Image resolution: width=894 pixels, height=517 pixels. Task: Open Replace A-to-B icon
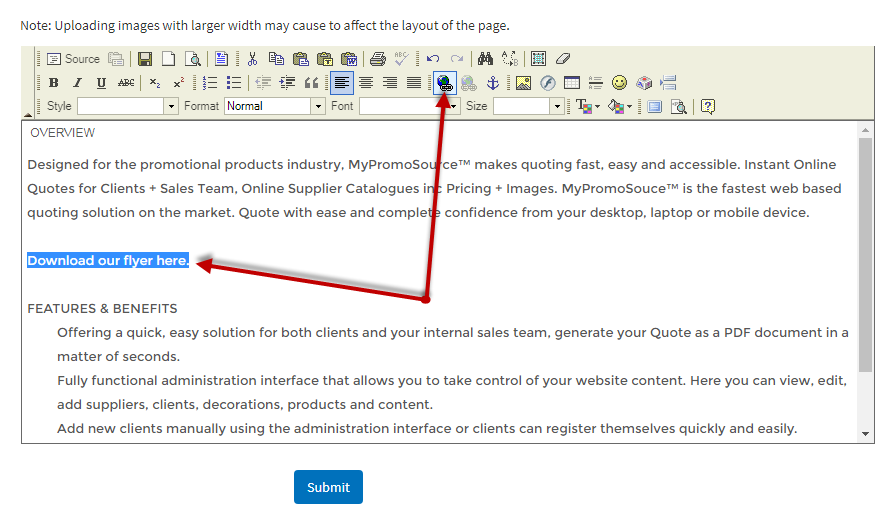click(x=510, y=59)
